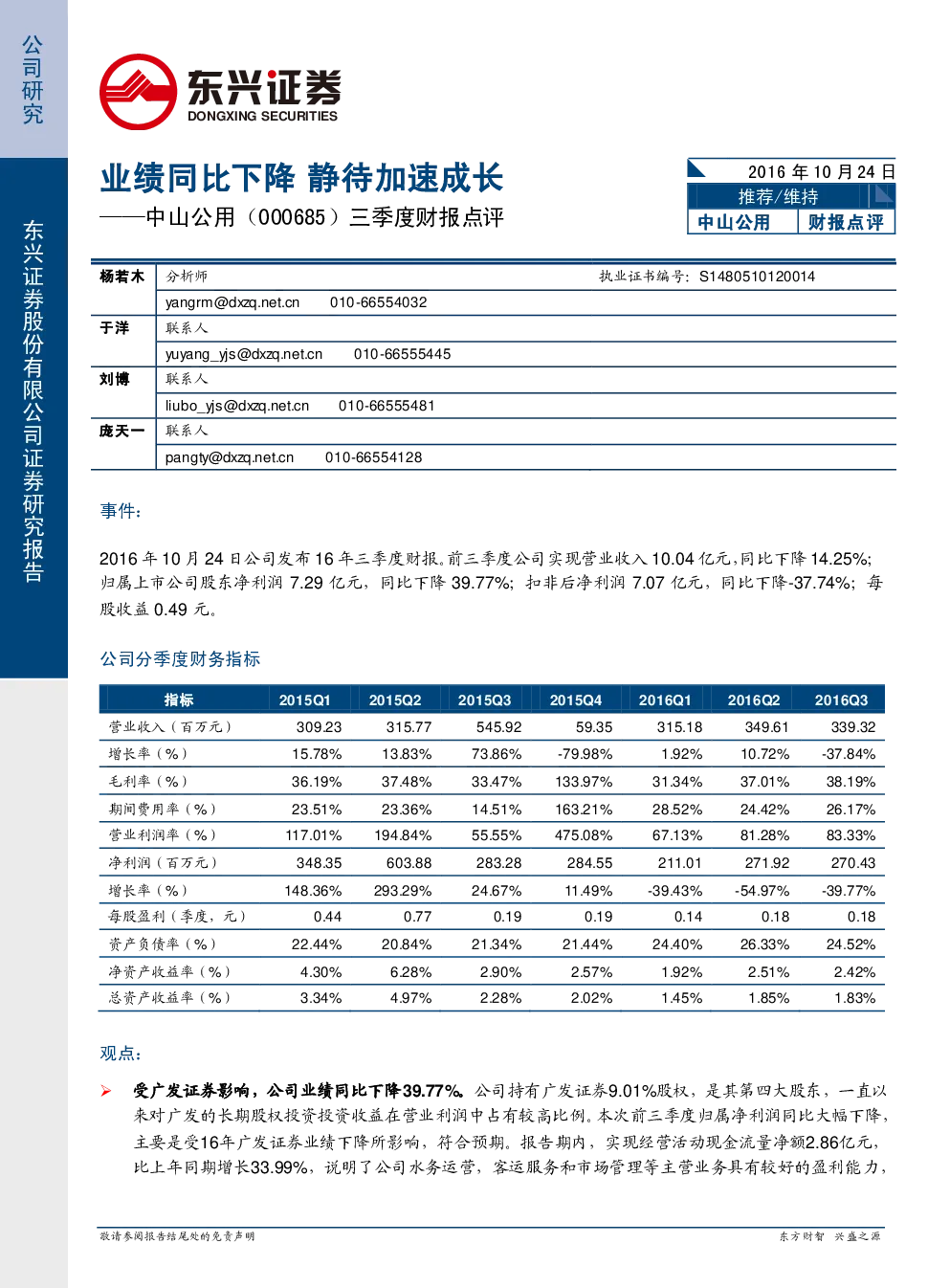The image size is (950, 1288).
Task: Click the footer disclaimer text 敬请参阅报告结尾处的免责声明
Action: click(x=177, y=1236)
